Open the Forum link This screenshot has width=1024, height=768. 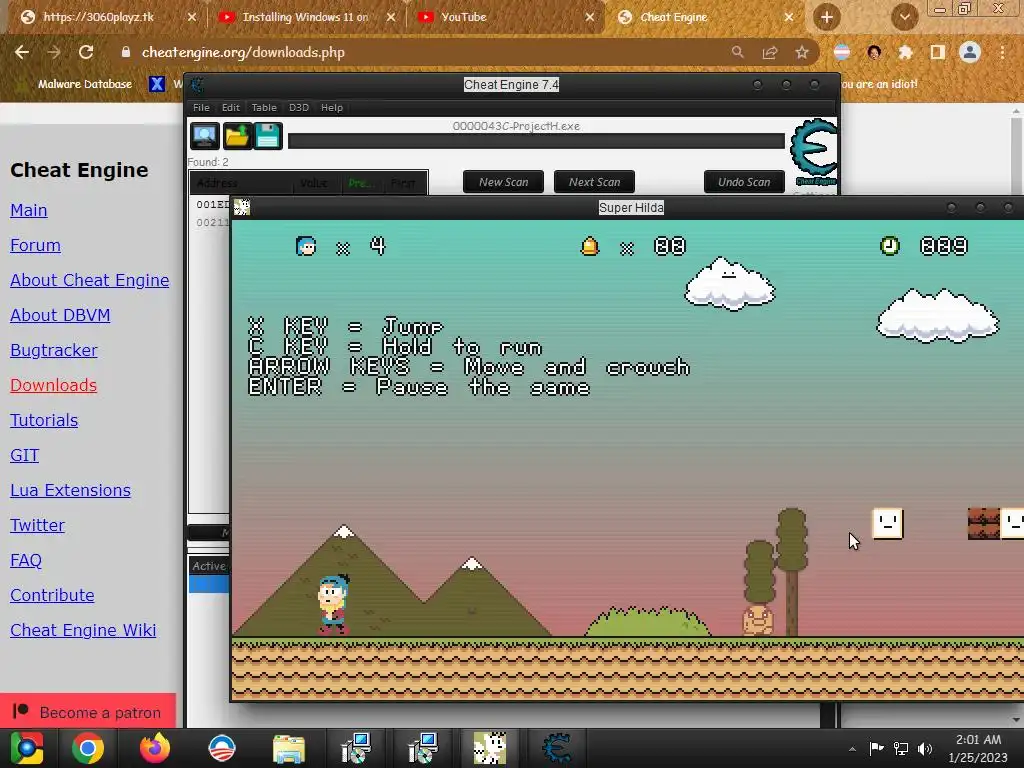click(x=35, y=246)
